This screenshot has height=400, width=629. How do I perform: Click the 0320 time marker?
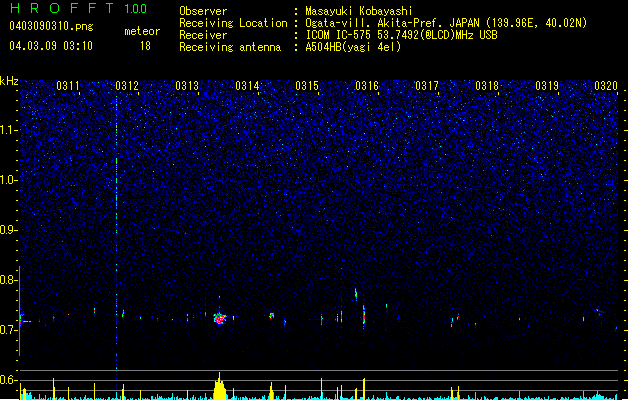click(x=606, y=86)
